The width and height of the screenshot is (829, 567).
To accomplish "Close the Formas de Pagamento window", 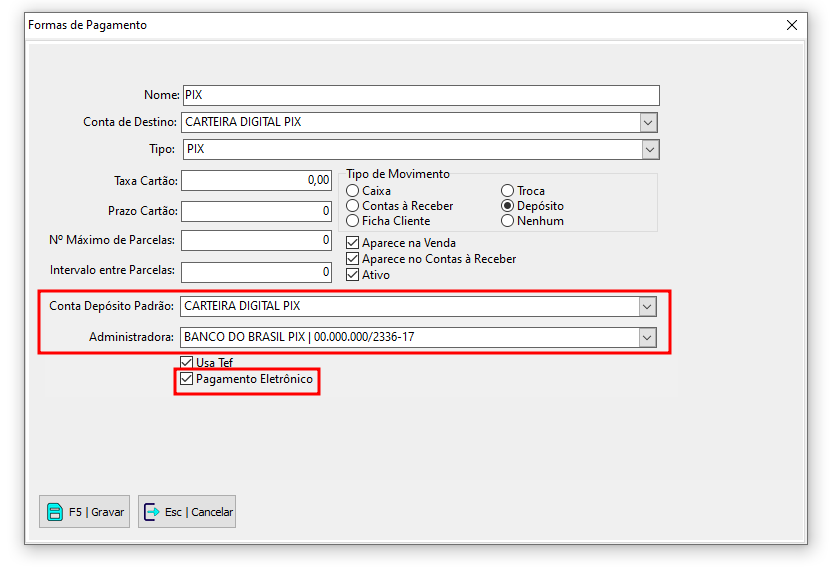I will [x=792, y=25].
